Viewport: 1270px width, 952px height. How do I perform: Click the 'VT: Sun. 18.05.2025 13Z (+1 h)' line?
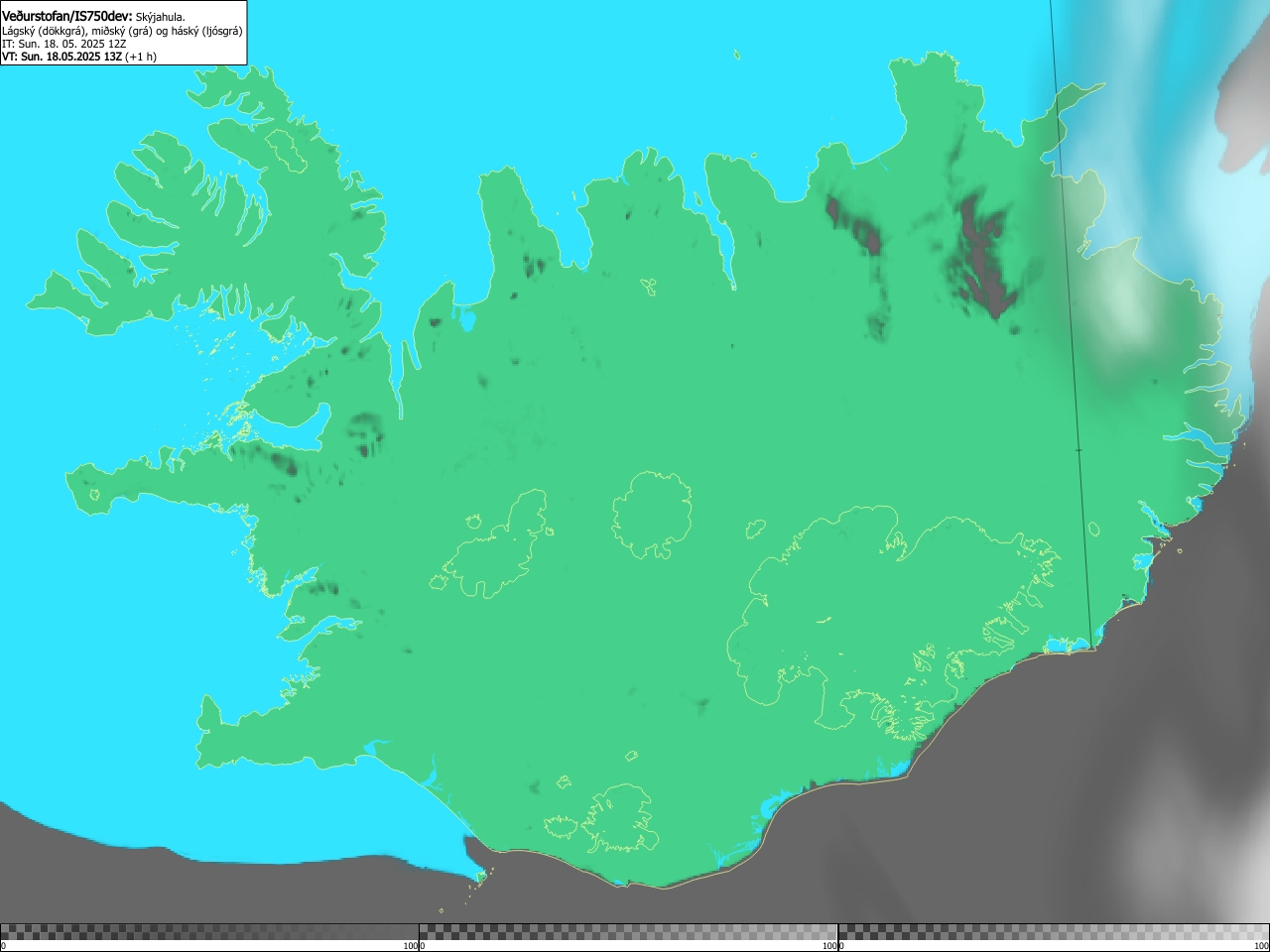[79, 57]
